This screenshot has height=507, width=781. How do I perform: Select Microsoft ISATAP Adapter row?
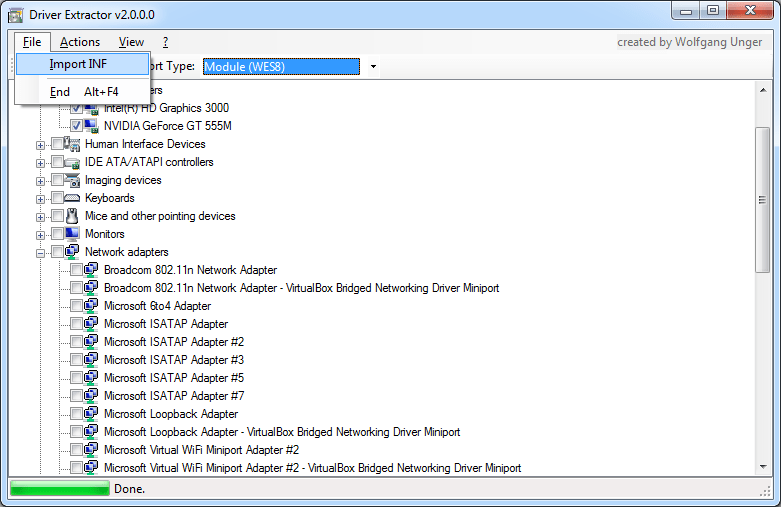[x=166, y=324]
